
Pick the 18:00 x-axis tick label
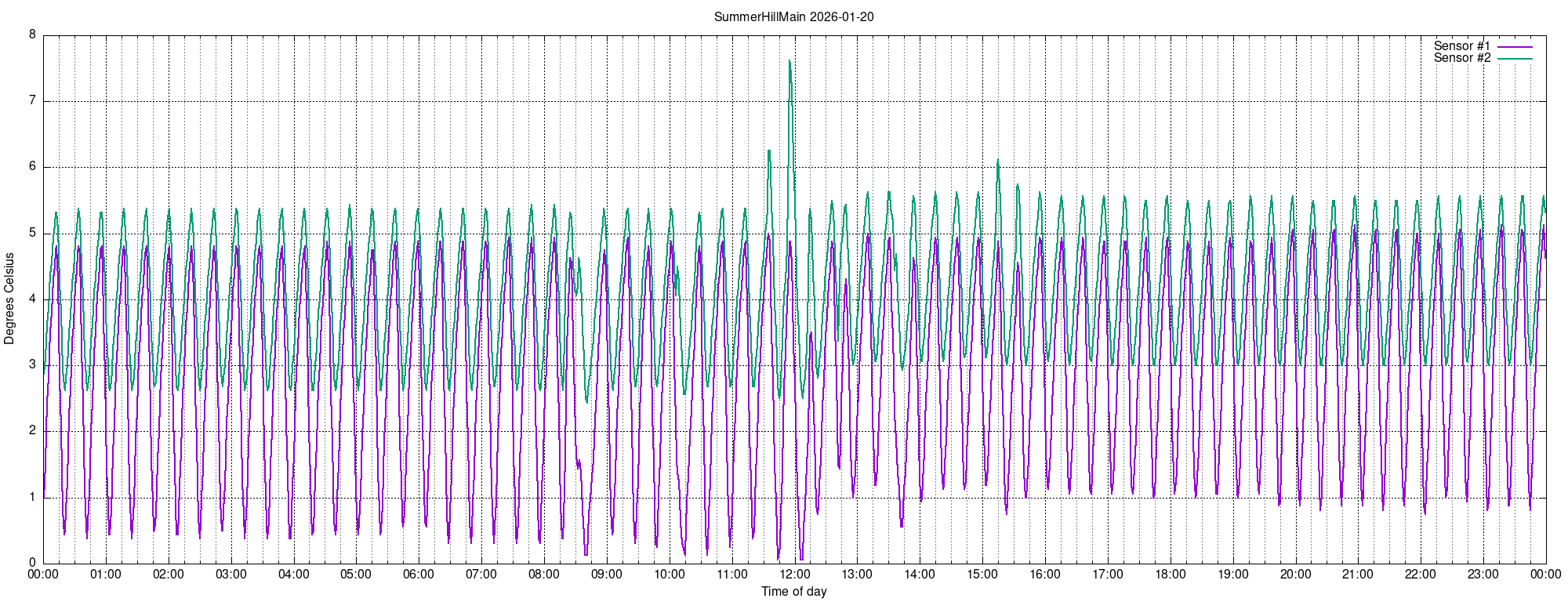[x=1170, y=575]
